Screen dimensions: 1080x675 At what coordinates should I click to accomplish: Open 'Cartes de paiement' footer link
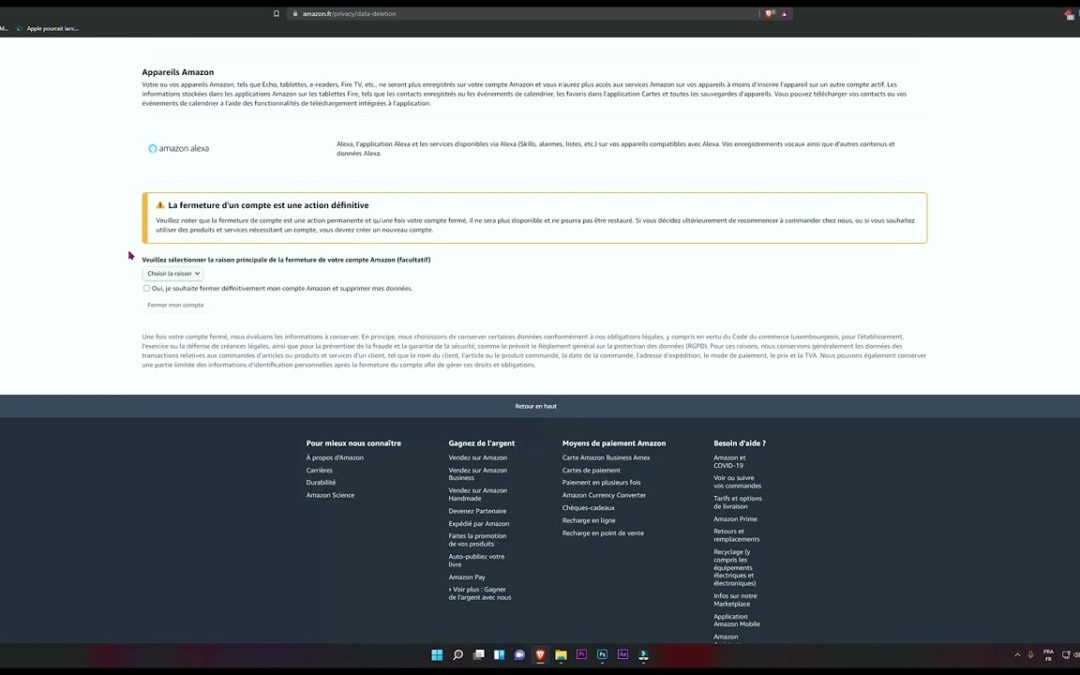click(591, 470)
